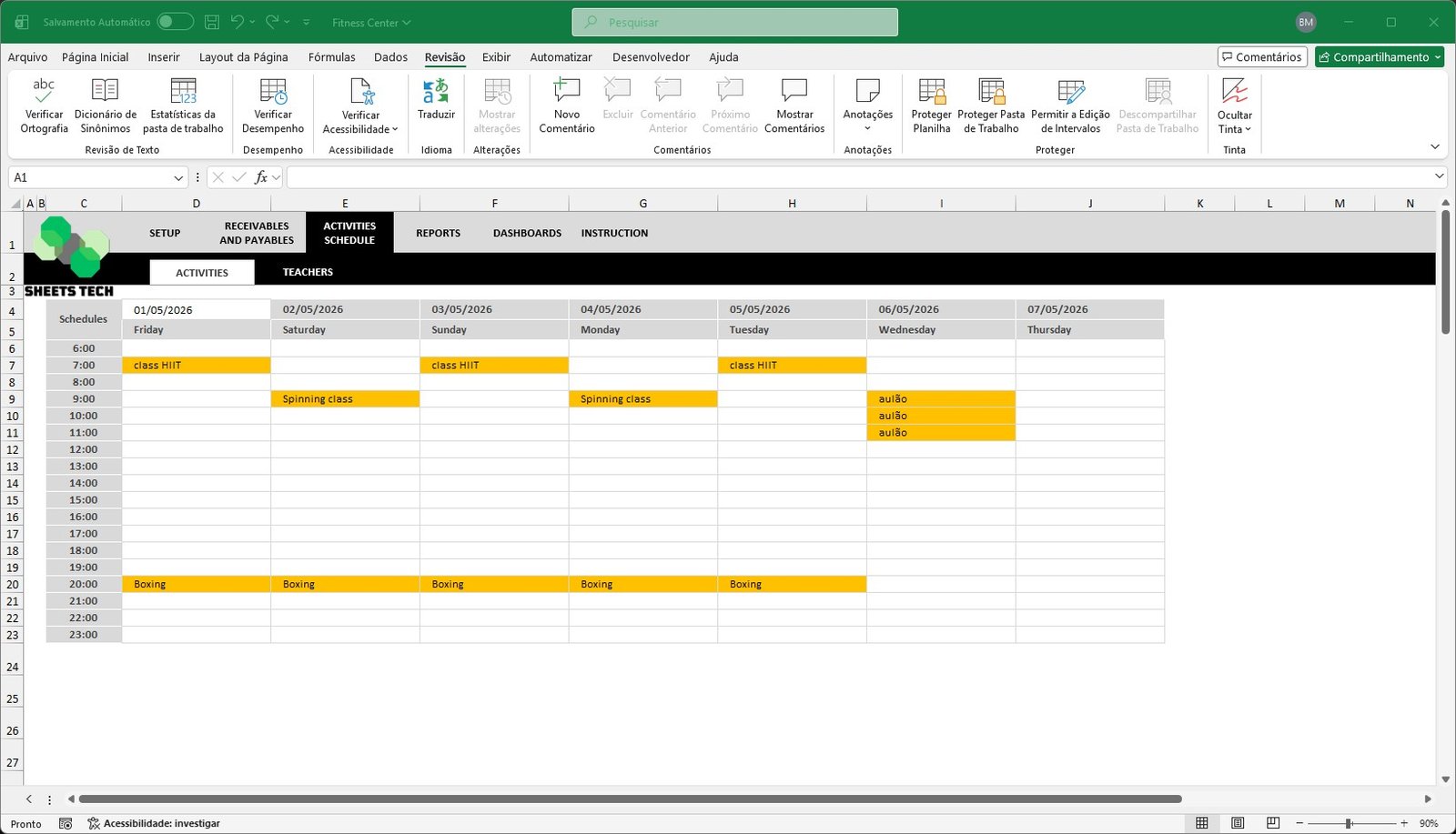This screenshot has width=1456, height=834.
Task: Switch to Page Break Preview view
Action: pos(1273,823)
